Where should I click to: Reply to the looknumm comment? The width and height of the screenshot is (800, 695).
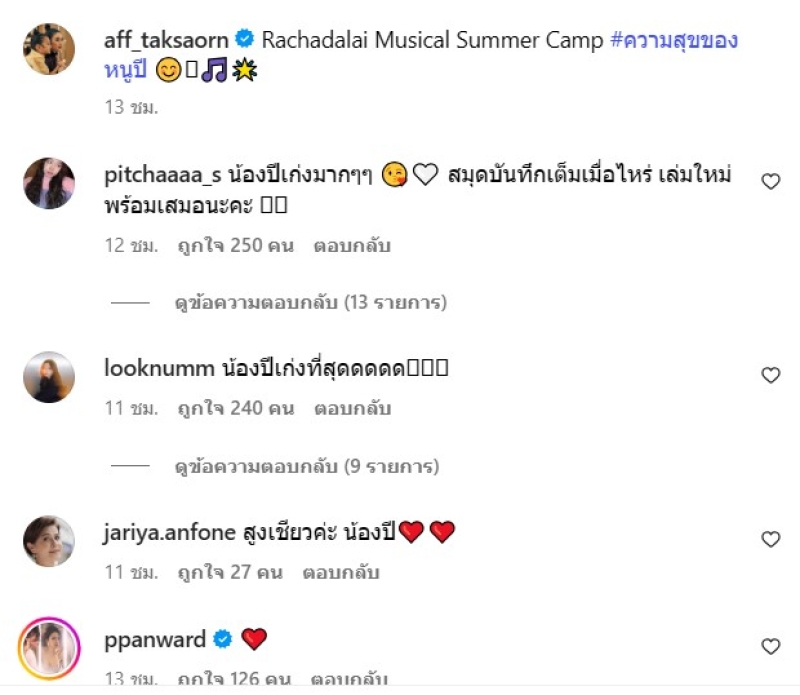click(x=353, y=408)
